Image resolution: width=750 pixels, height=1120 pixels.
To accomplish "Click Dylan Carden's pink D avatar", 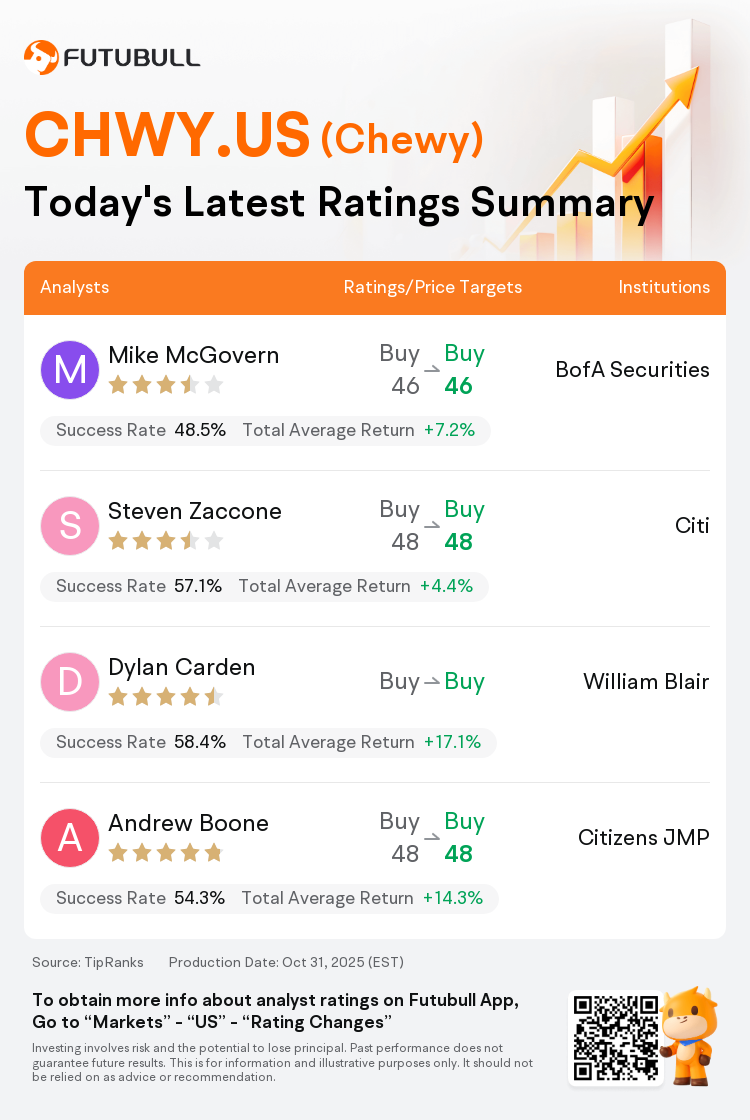I will click(x=70, y=682).
